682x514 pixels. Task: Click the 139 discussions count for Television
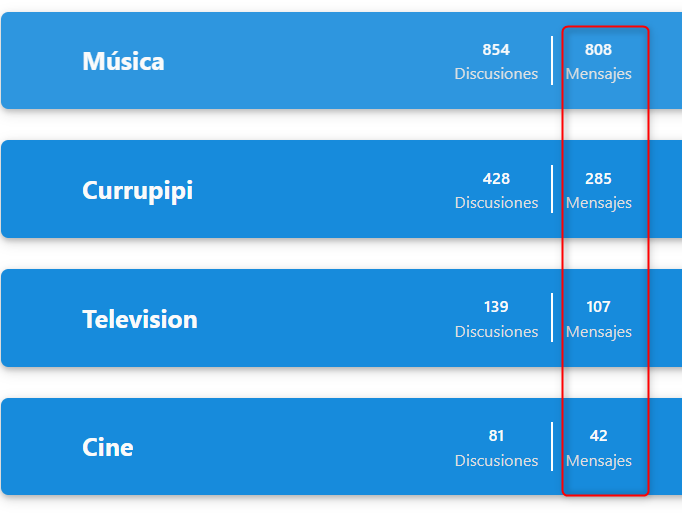pos(496,307)
